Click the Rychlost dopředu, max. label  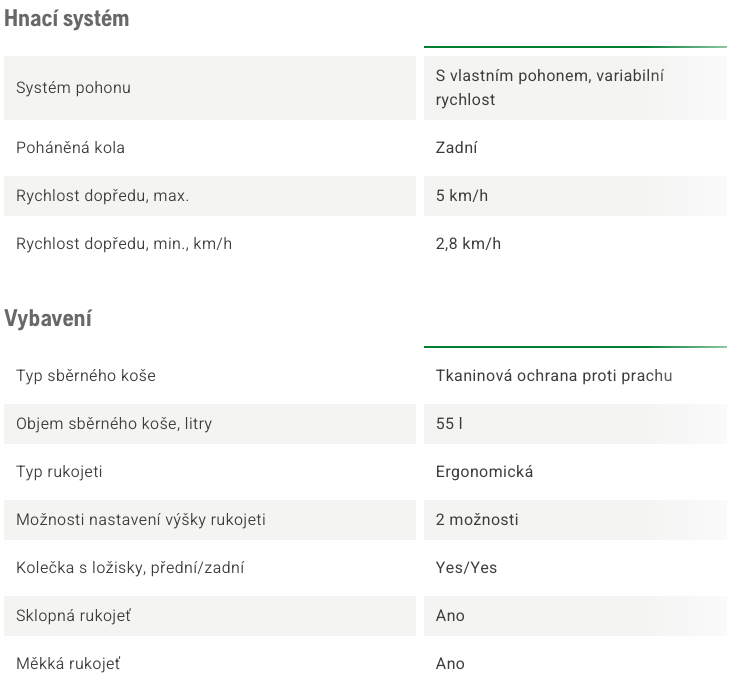click(102, 196)
